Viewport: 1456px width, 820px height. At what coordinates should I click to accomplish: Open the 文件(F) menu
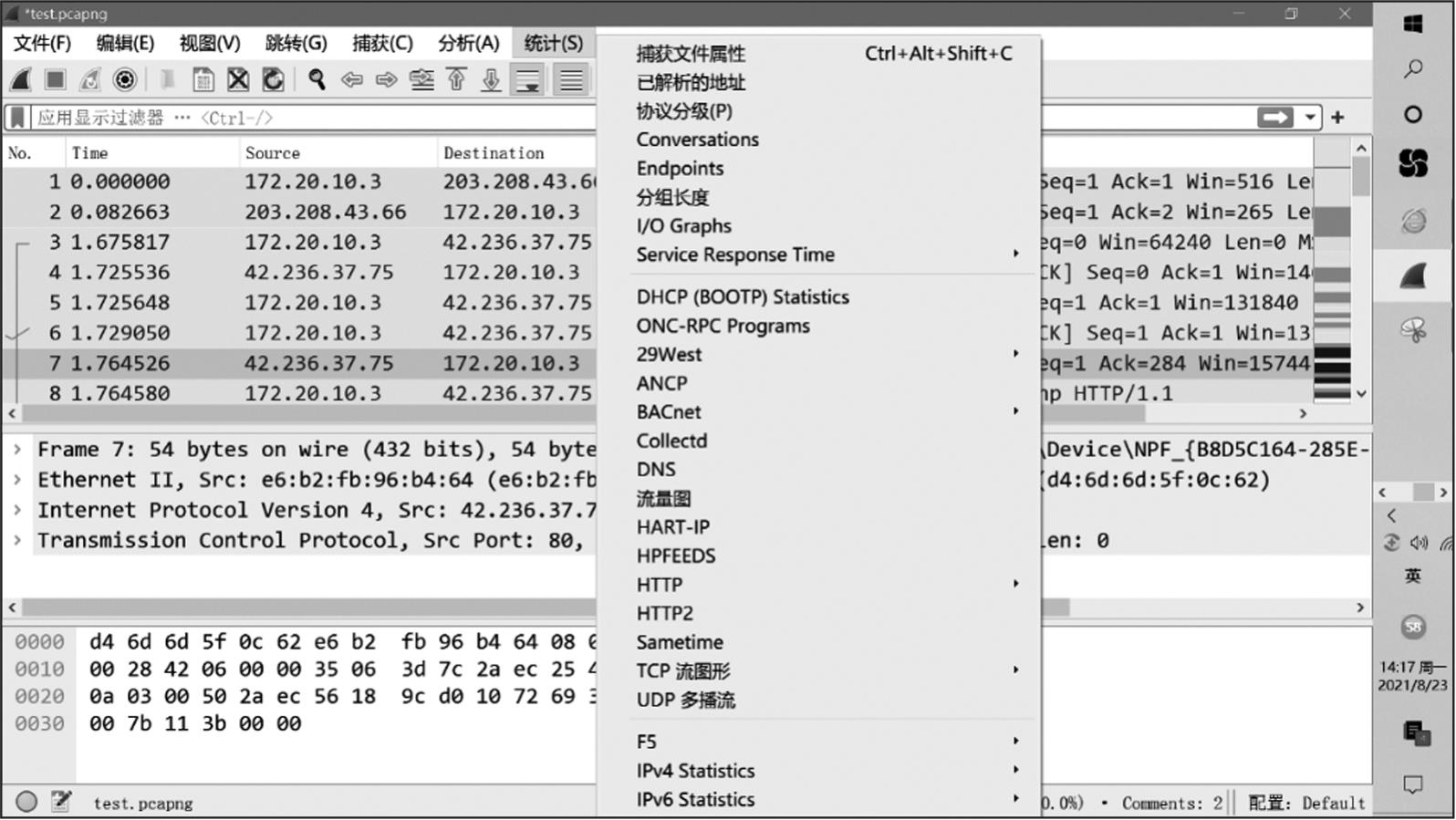pyautogui.click(x=42, y=43)
